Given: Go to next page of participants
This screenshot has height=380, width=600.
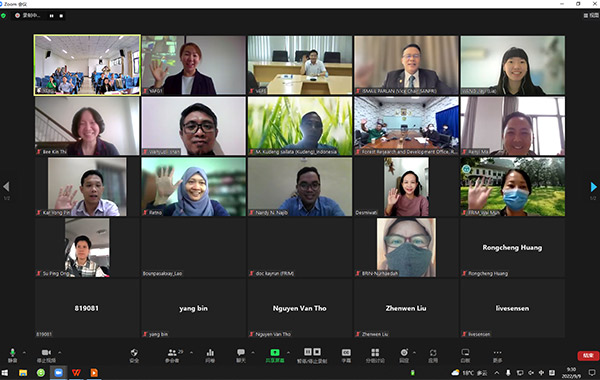Looking at the screenshot, I should pyautogui.click(x=593, y=187).
